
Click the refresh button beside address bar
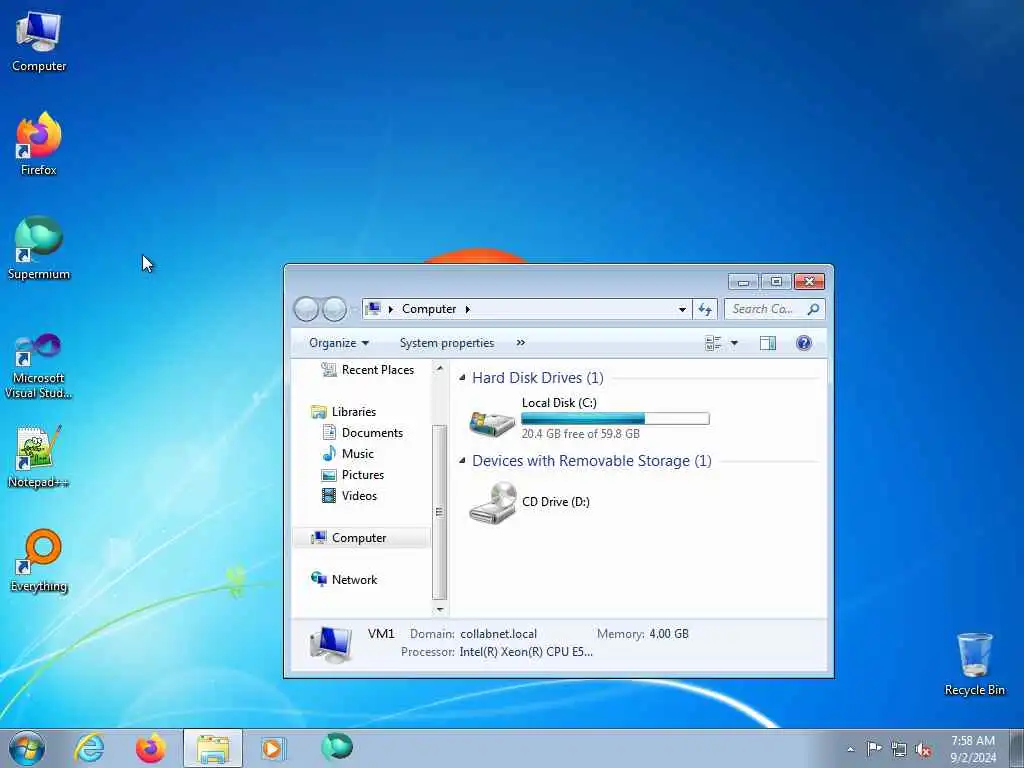tap(705, 309)
